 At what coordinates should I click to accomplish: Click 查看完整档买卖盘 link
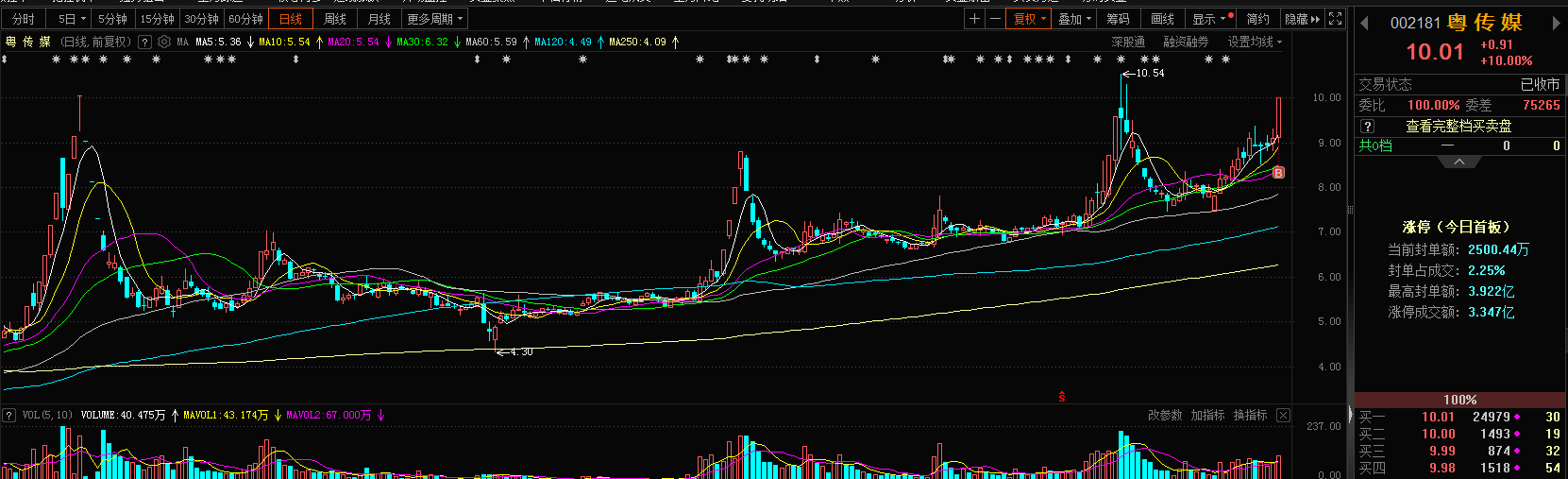[1458, 126]
